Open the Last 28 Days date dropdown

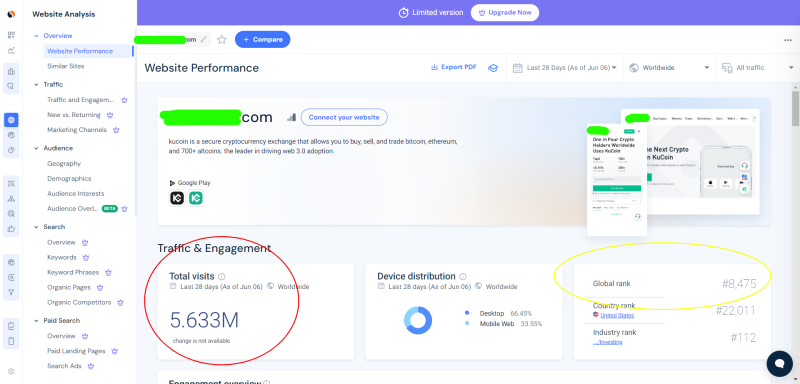tap(565, 68)
